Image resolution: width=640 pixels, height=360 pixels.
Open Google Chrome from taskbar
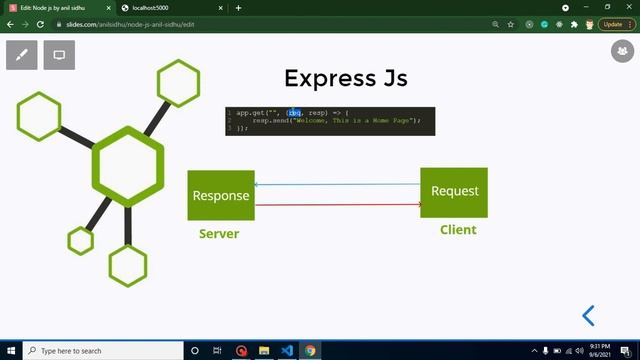(x=310, y=351)
